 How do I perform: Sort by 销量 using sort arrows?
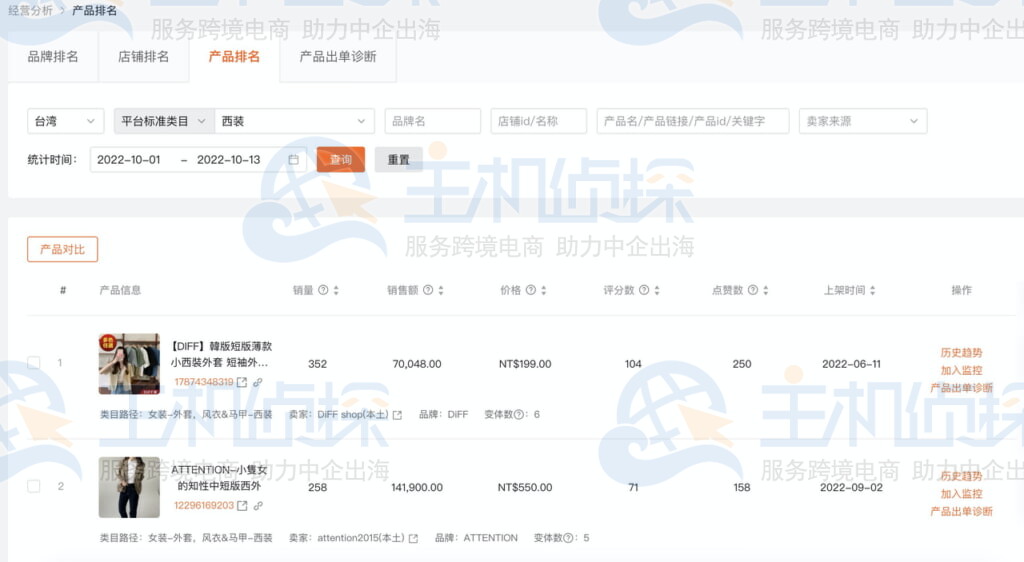[x=336, y=290]
